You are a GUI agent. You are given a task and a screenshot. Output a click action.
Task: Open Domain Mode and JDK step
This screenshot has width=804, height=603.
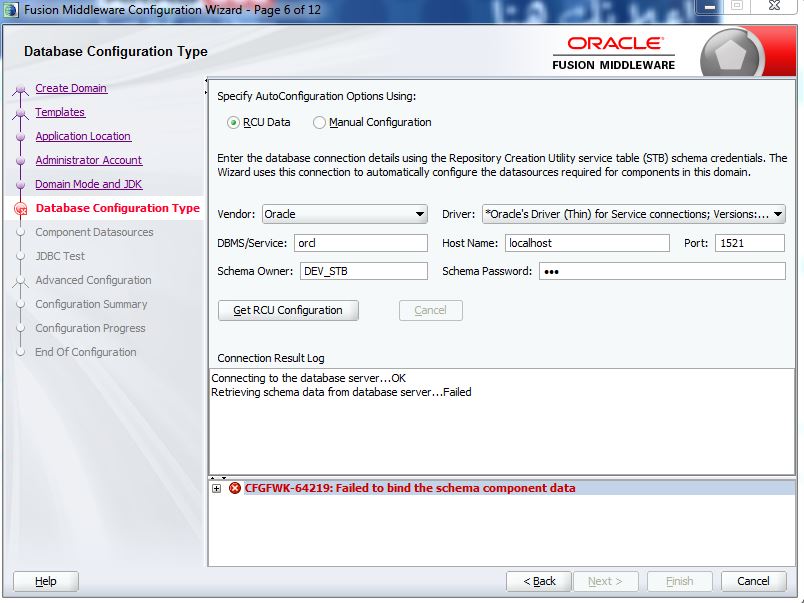88,184
